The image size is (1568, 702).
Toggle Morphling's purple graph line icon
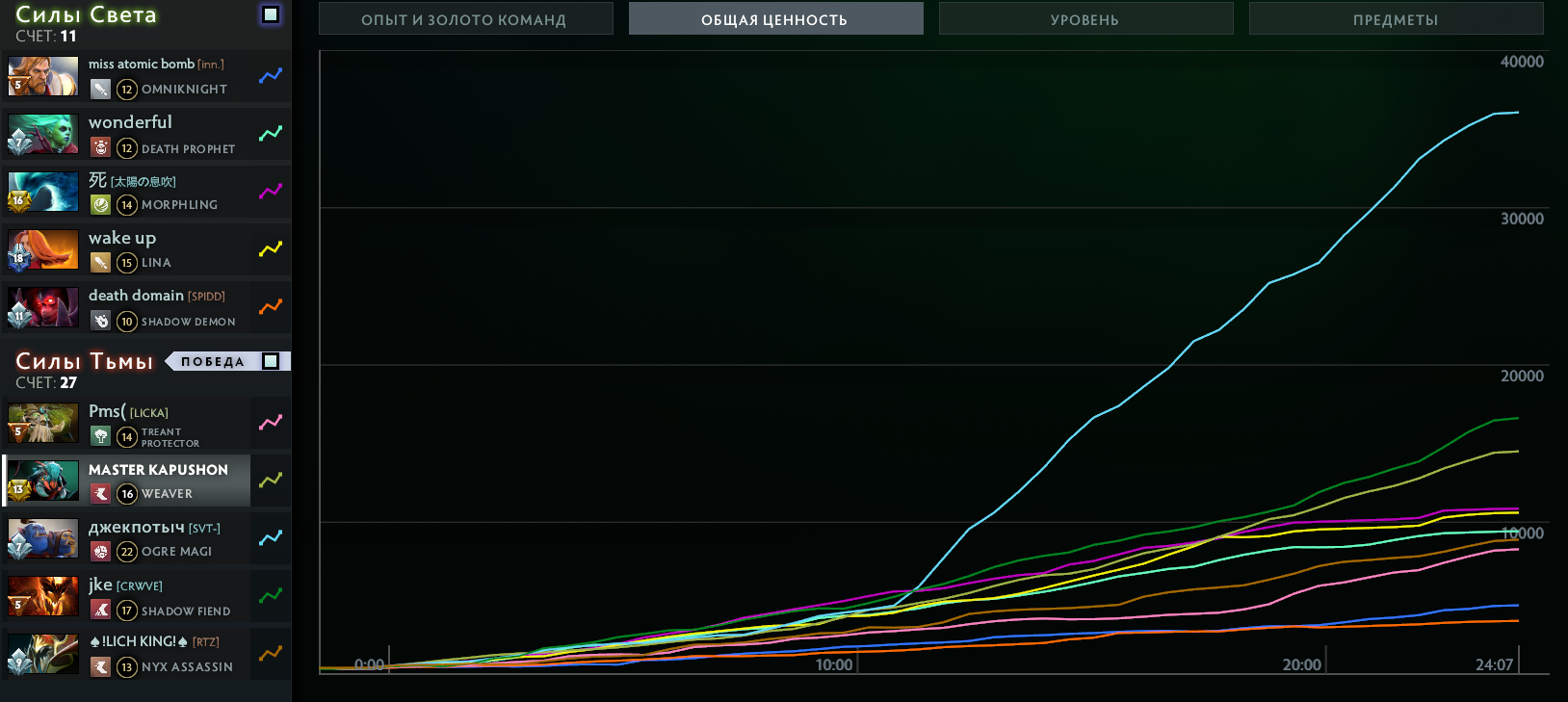point(271,191)
